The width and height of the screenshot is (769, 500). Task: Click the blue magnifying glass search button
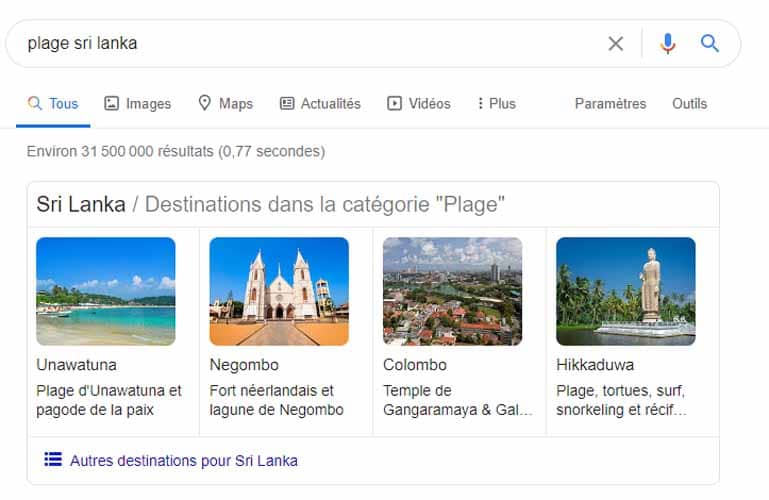[710, 43]
